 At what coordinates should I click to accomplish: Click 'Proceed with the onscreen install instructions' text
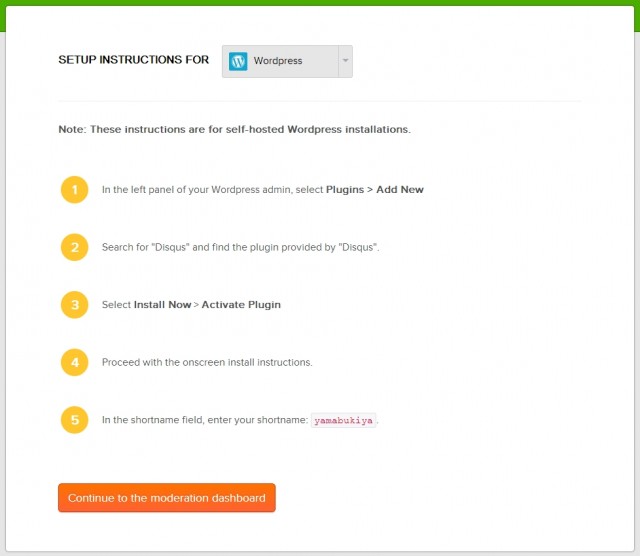pyautogui.click(x=207, y=363)
